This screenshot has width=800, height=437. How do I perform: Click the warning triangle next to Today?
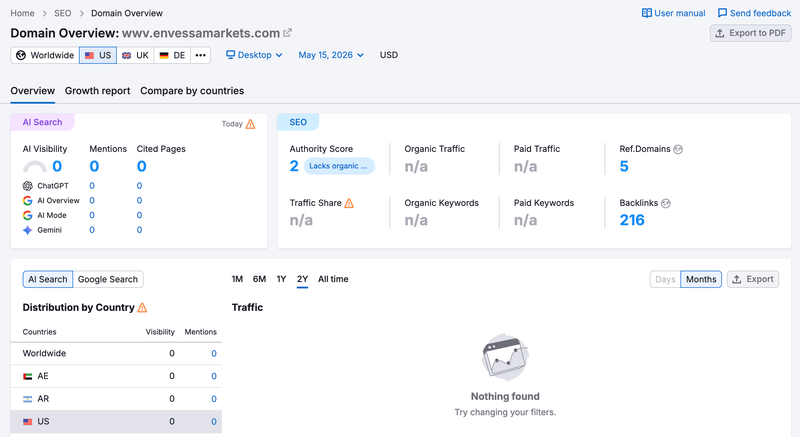coord(251,124)
